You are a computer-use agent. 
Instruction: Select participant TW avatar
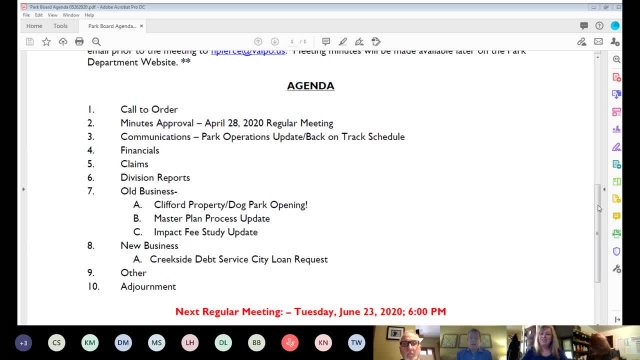356,343
